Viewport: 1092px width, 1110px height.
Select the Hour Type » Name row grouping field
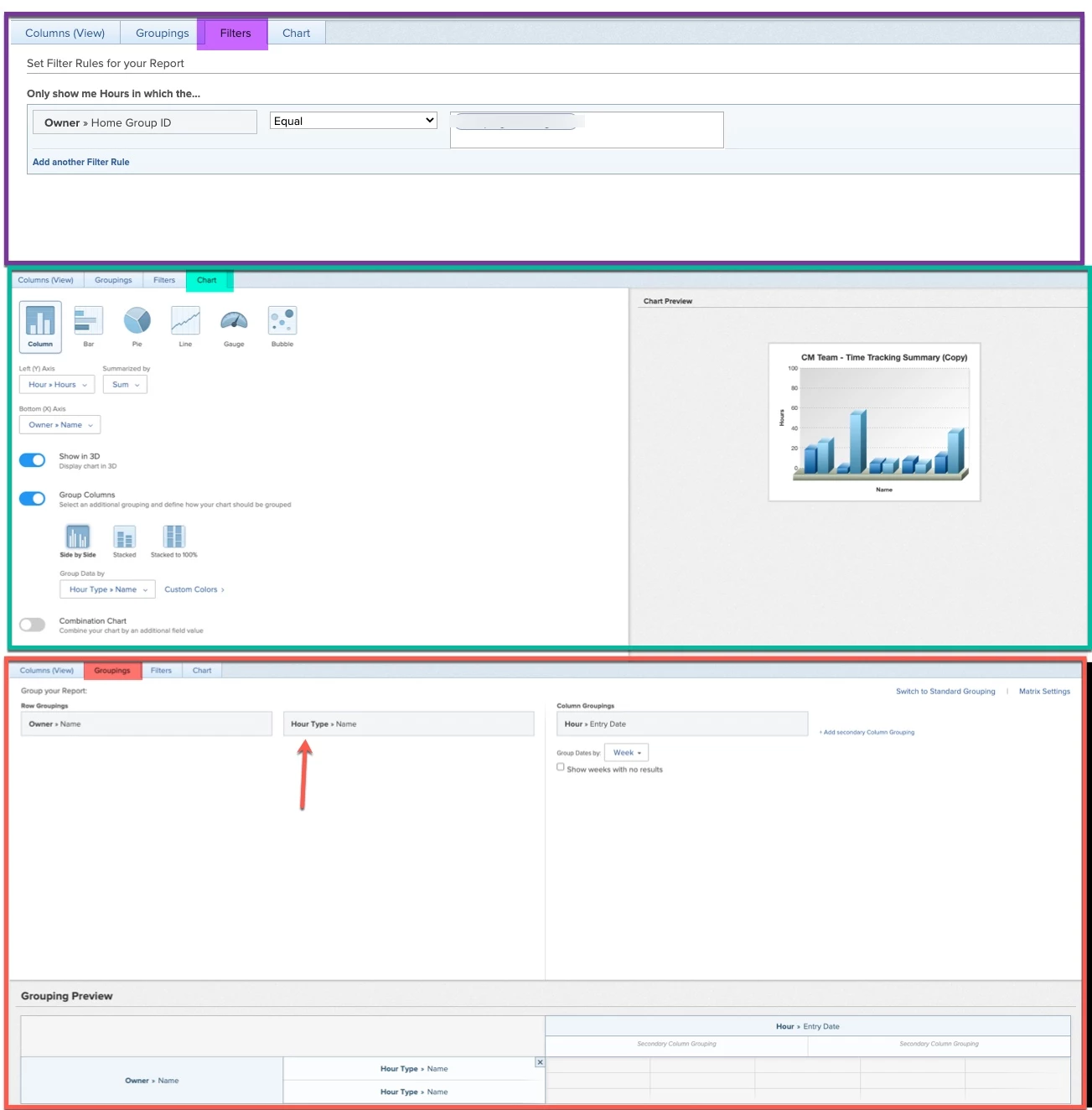tap(409, 724)
